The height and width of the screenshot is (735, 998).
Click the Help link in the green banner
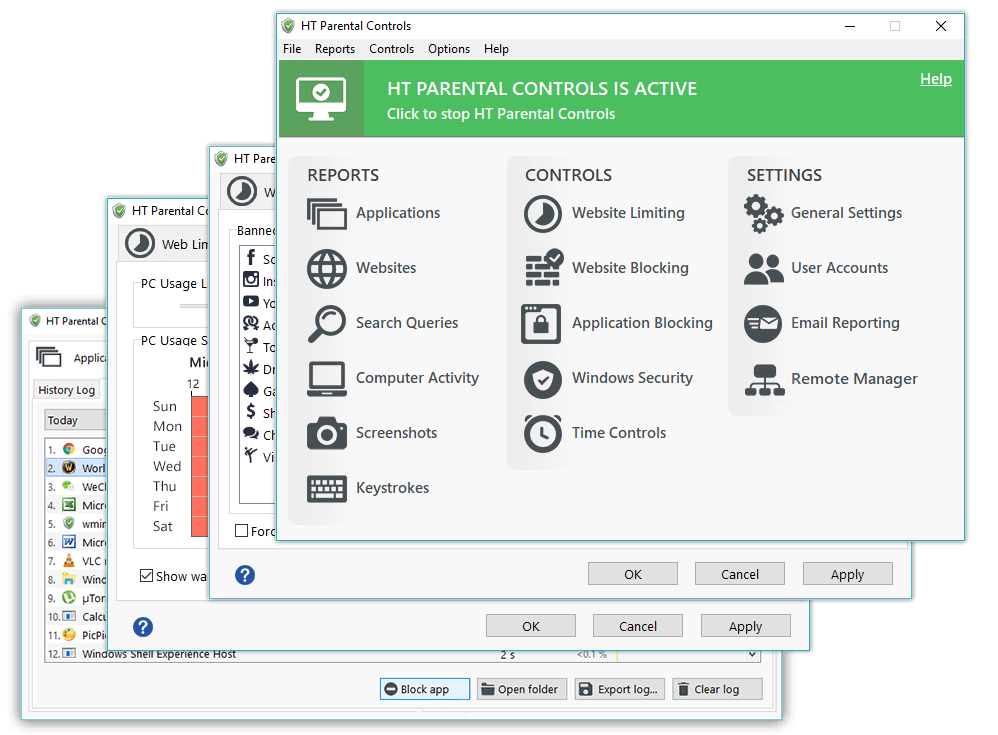point(936,78)
